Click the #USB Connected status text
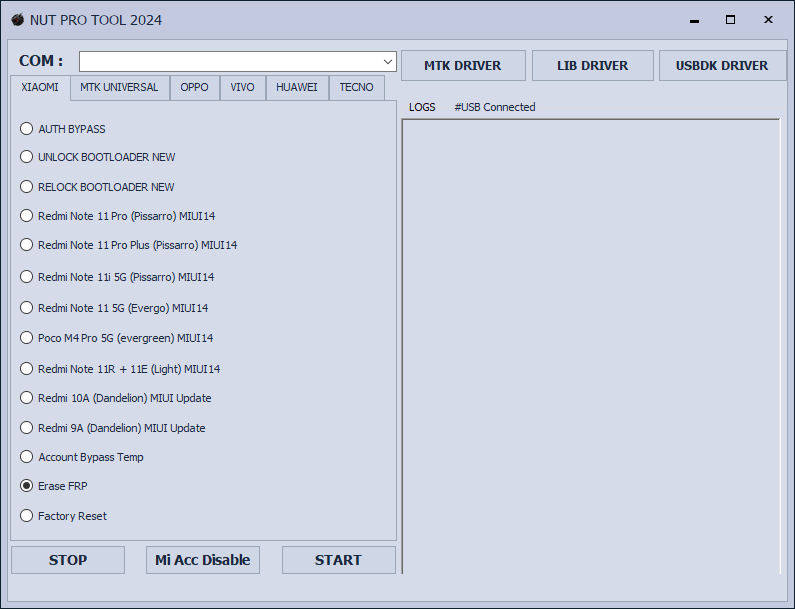The height and width of the screenshot is (609, 795). pos(495,107)
